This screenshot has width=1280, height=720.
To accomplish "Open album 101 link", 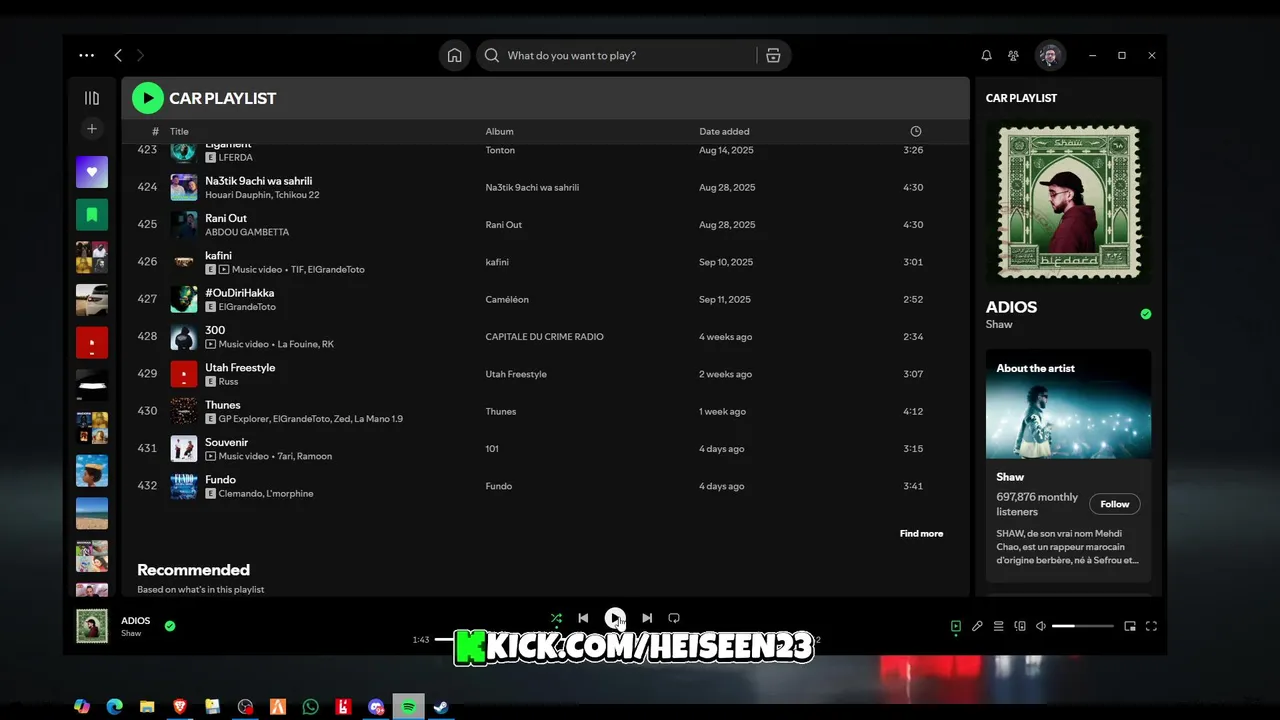I will click(x=492, y=449).
